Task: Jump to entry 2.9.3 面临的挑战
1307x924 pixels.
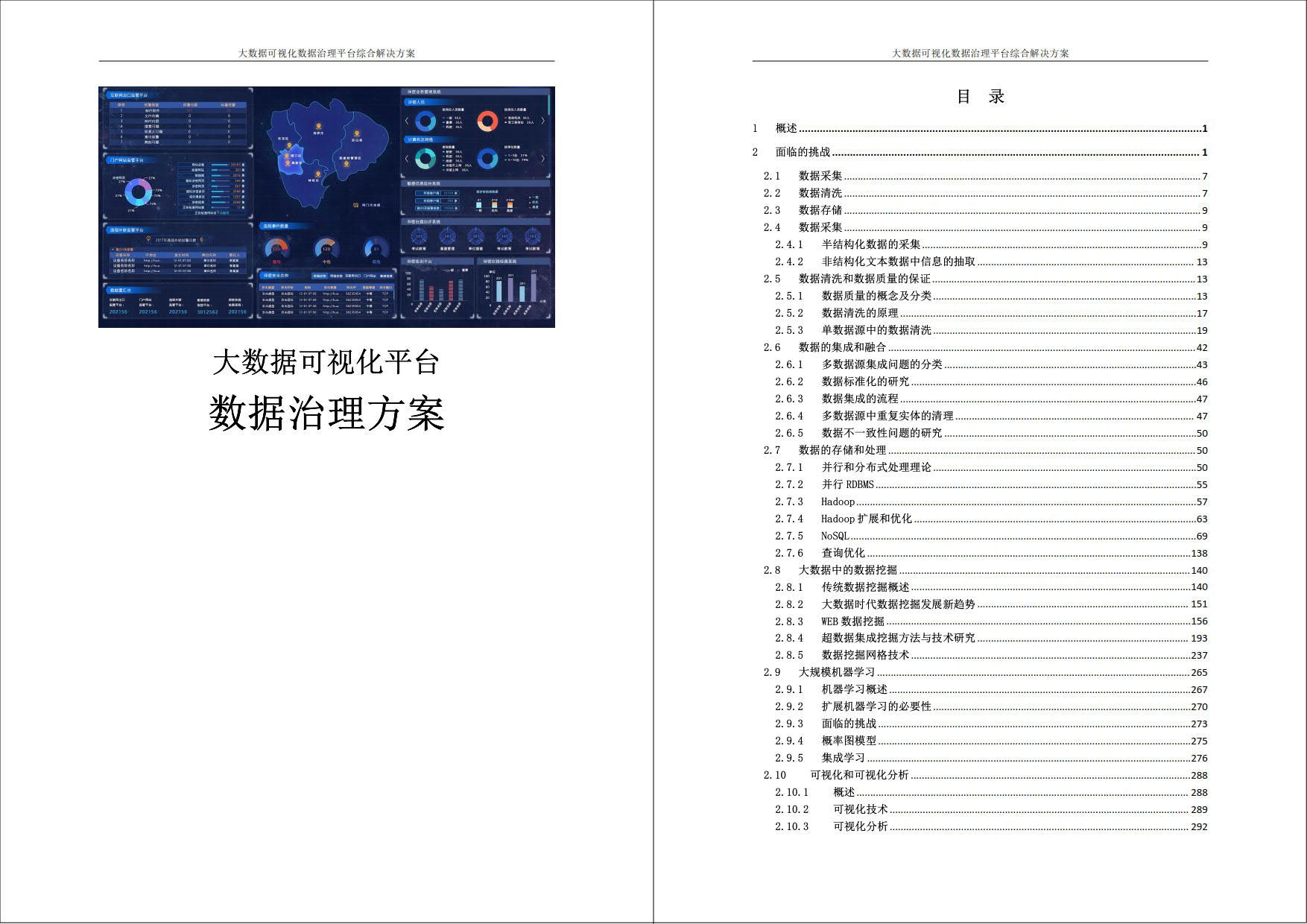Action: click(991, 724)
